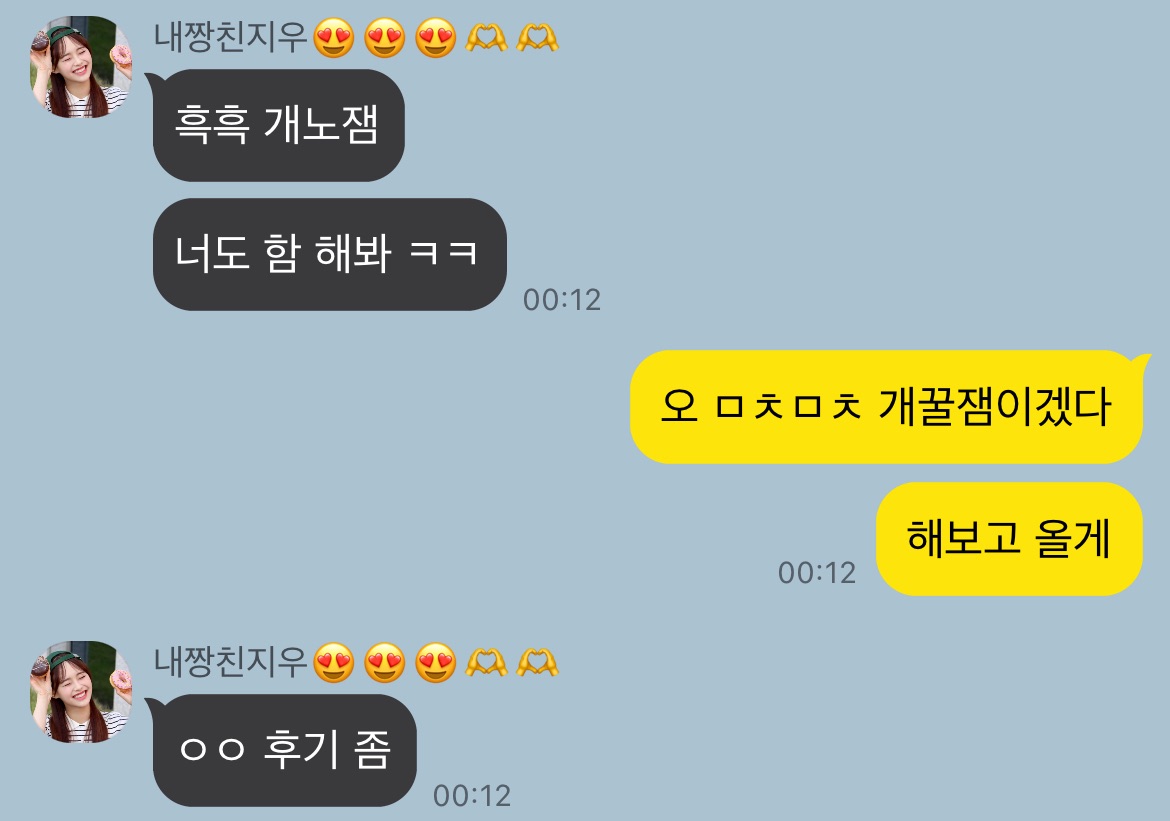Viewport: 1170px width, 821px height.
Task: Select the ㅇㅇ 후기 좀 message bubble
Action: (282, 750)
